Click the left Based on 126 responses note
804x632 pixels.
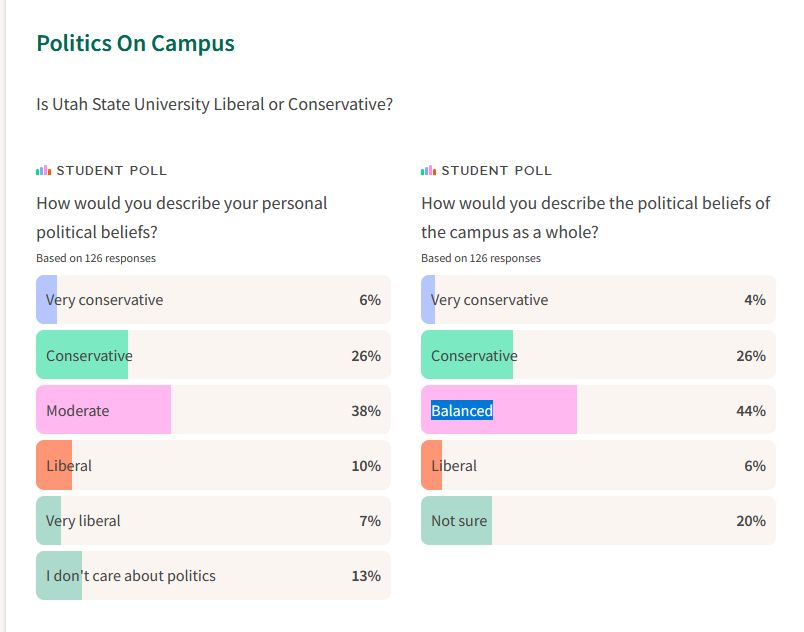click(96, 258)
